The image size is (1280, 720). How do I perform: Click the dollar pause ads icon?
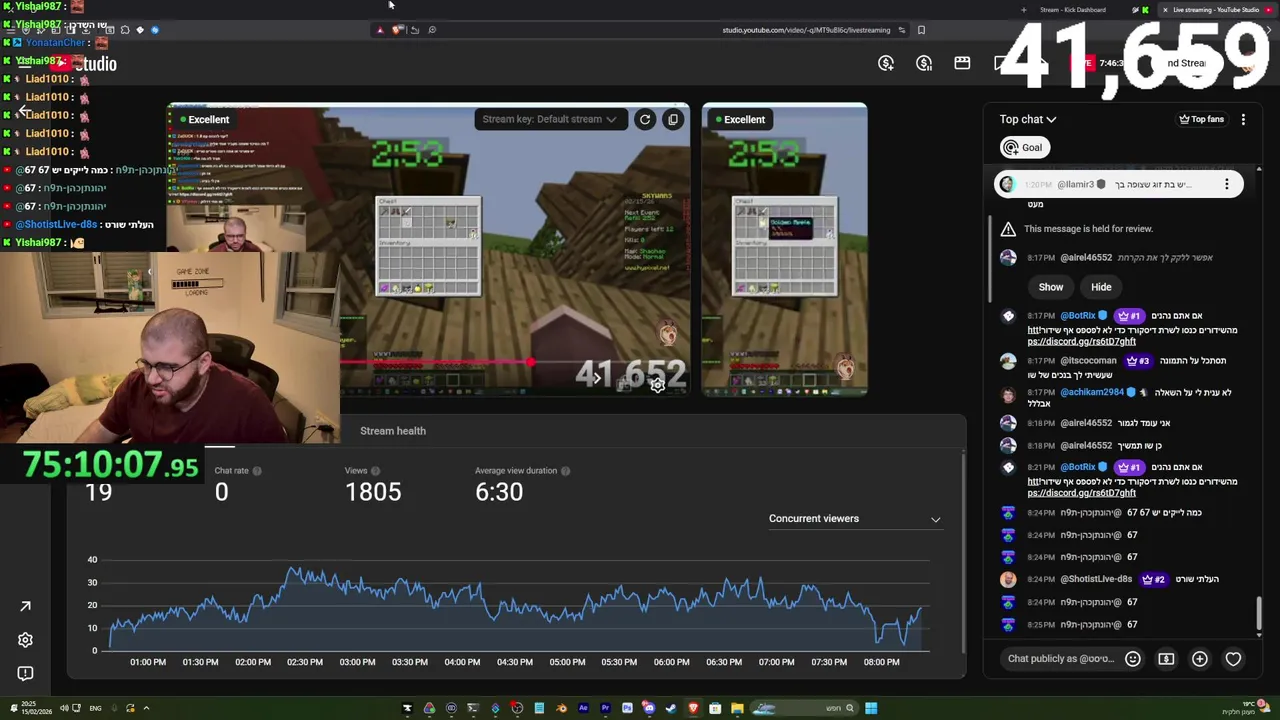[924, 63]
